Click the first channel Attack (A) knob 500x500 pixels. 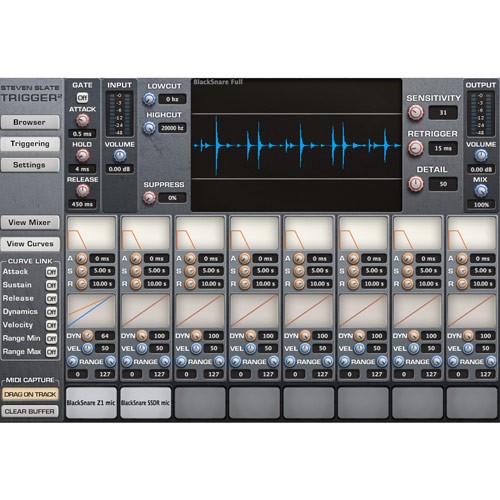(81, 258)
